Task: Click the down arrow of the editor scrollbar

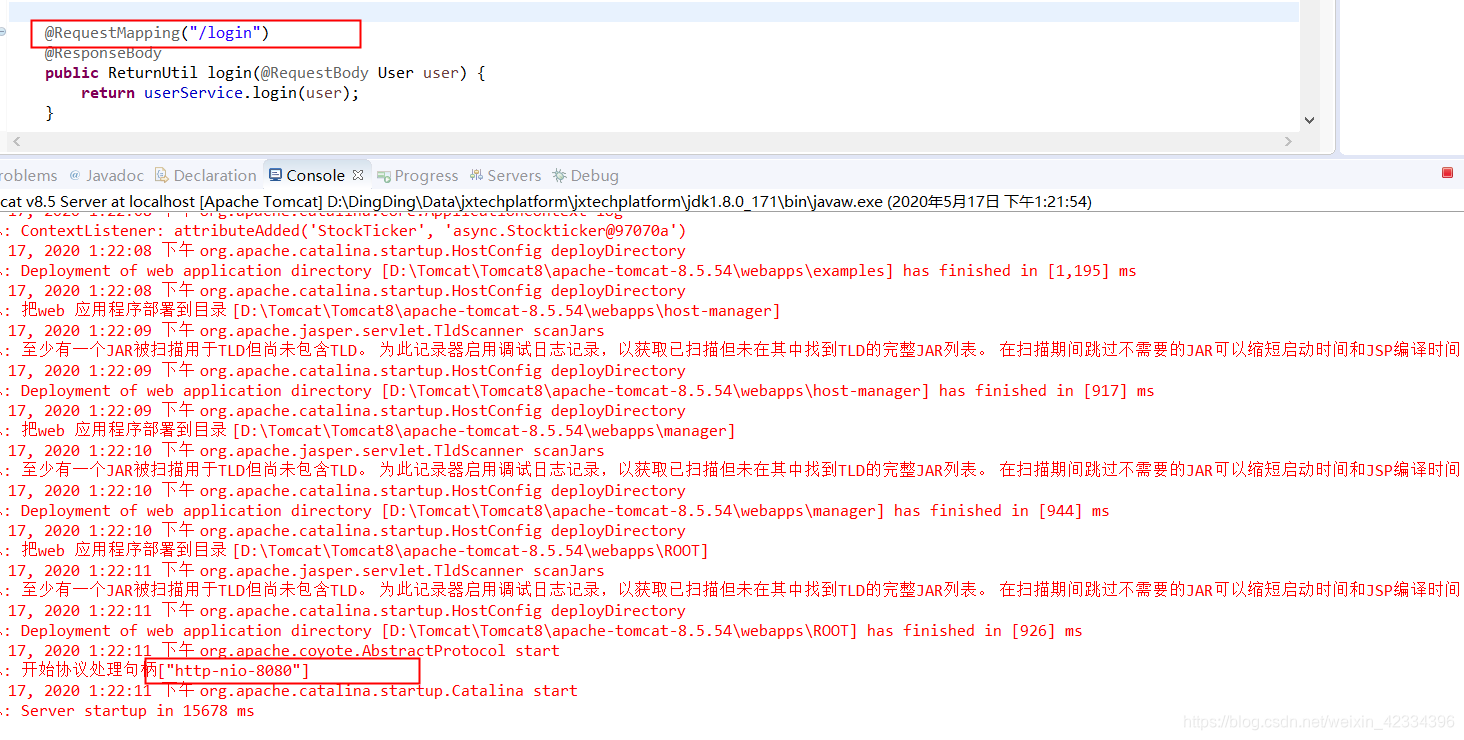Action: [x=1309, y=119]
